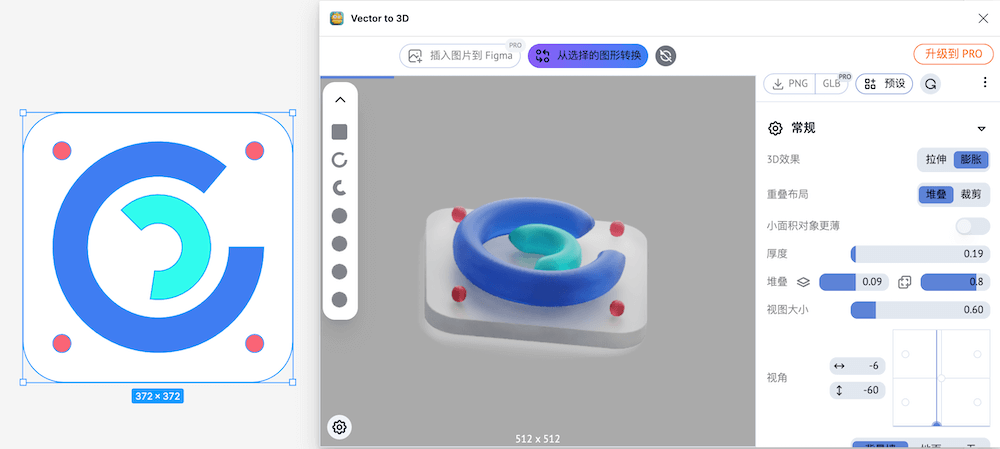Close the Vector to 3D plugin window

(983, 18)
